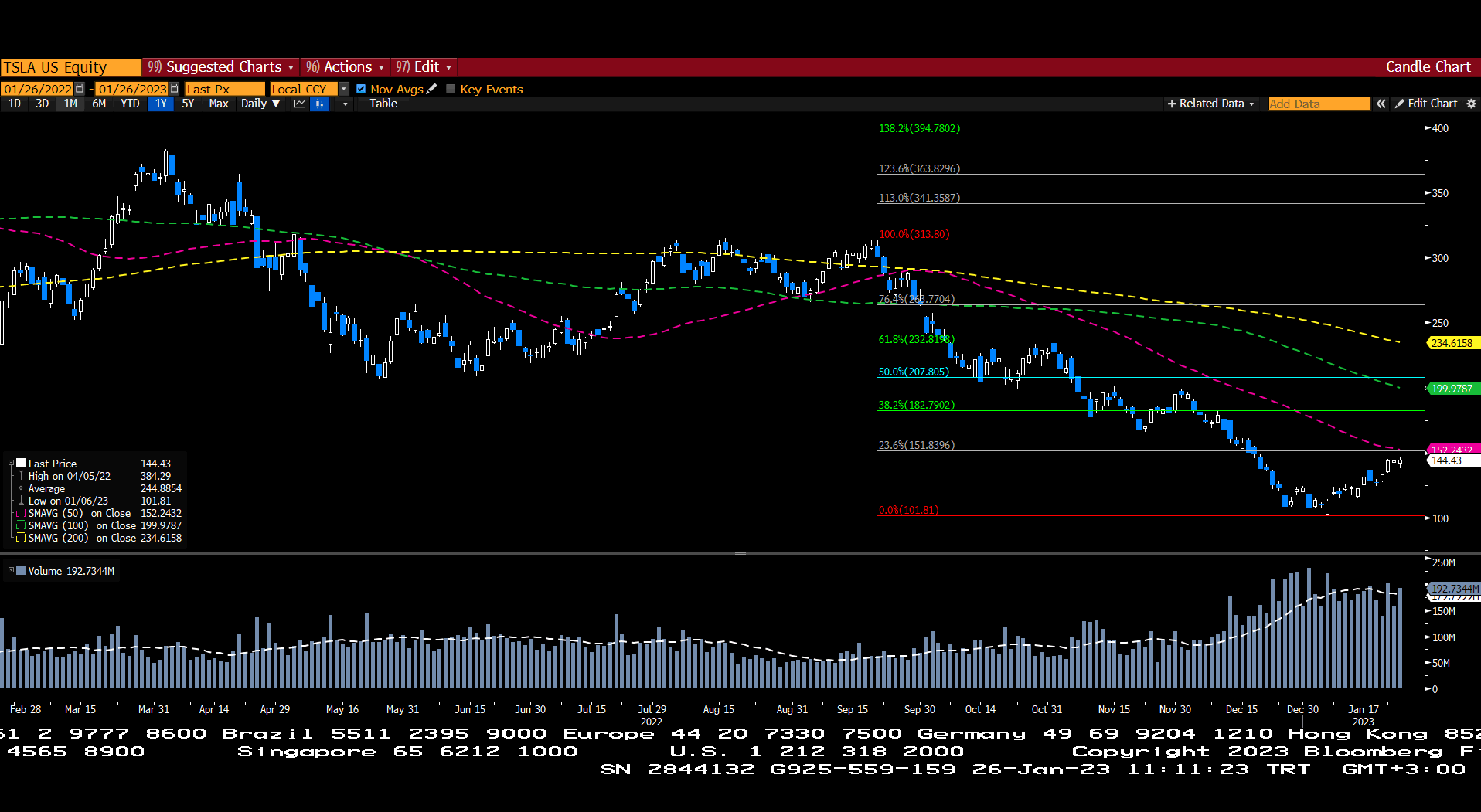The height and width of the screenshot is (812, 1481).
Task: Click the Last Px field
Action: (x=224, y=89)
